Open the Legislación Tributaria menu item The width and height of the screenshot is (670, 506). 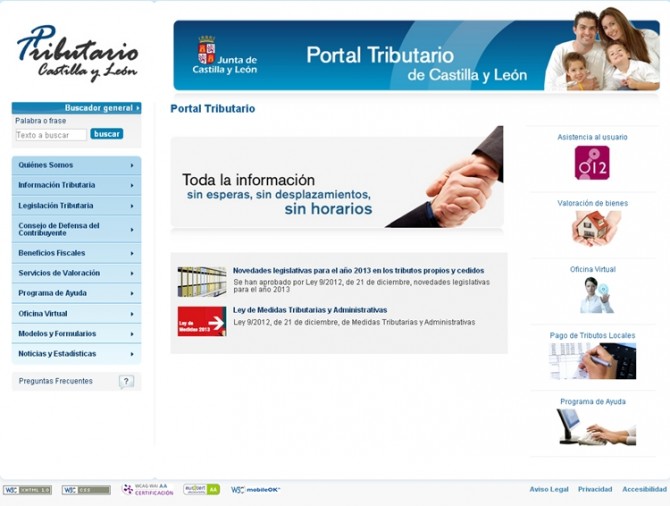click(56, 205)
